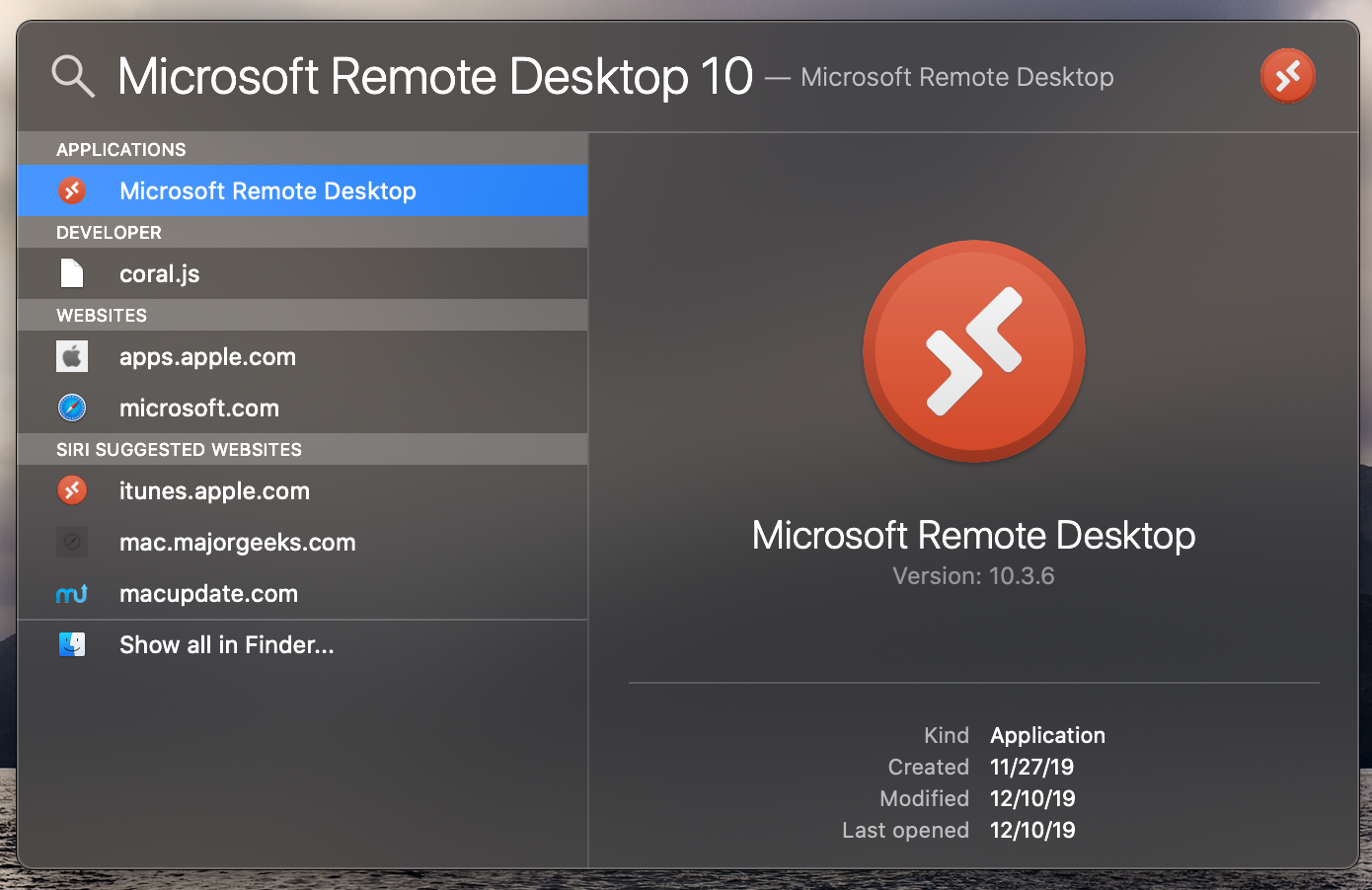The height and width of the screenshot is (890, 1372).
Task: Click the Spotlight magnifying glass icon
Action: [73, 77]
